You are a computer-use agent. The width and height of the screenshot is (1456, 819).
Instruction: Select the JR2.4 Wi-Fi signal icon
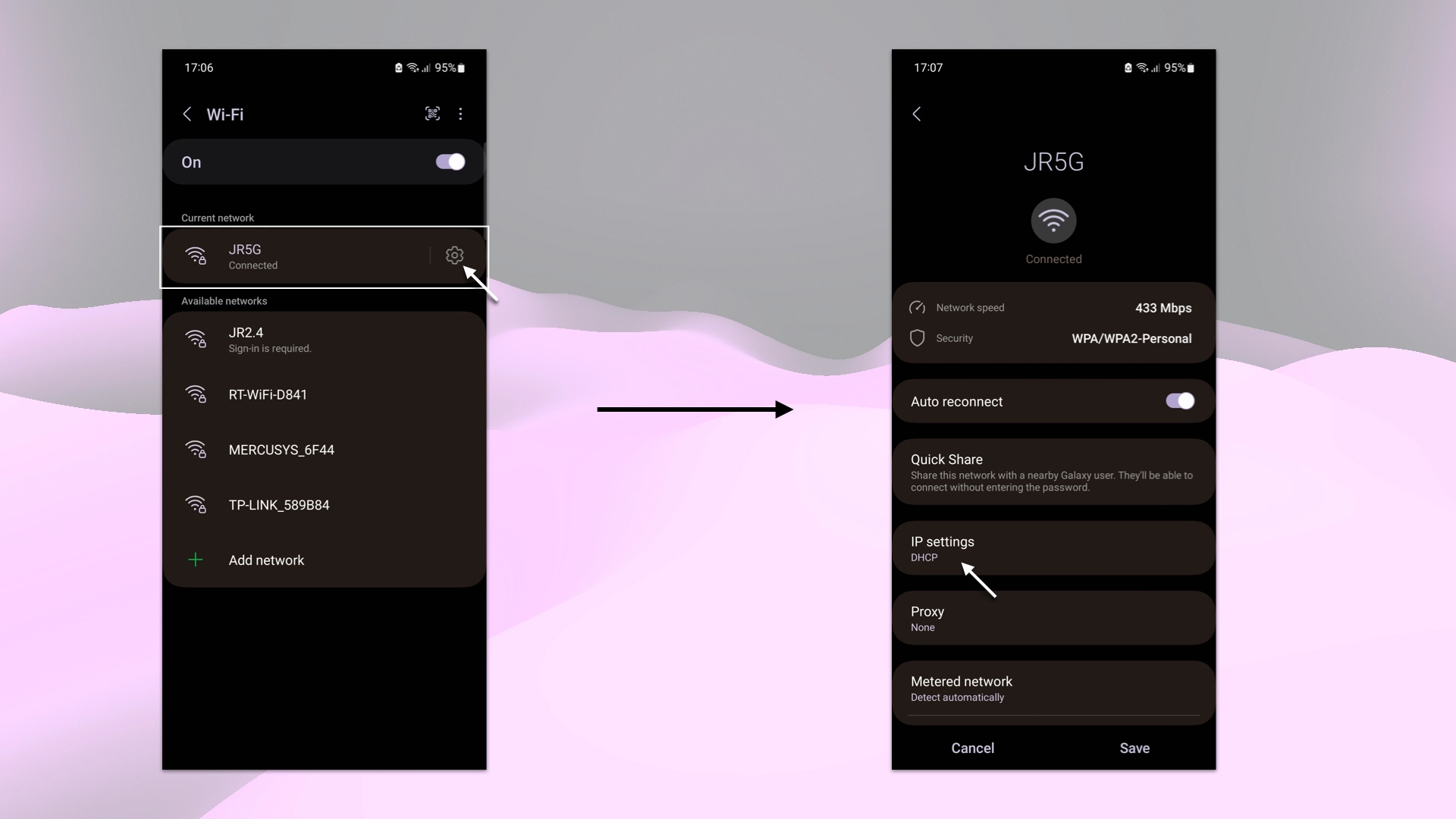[x=196, y=339]
